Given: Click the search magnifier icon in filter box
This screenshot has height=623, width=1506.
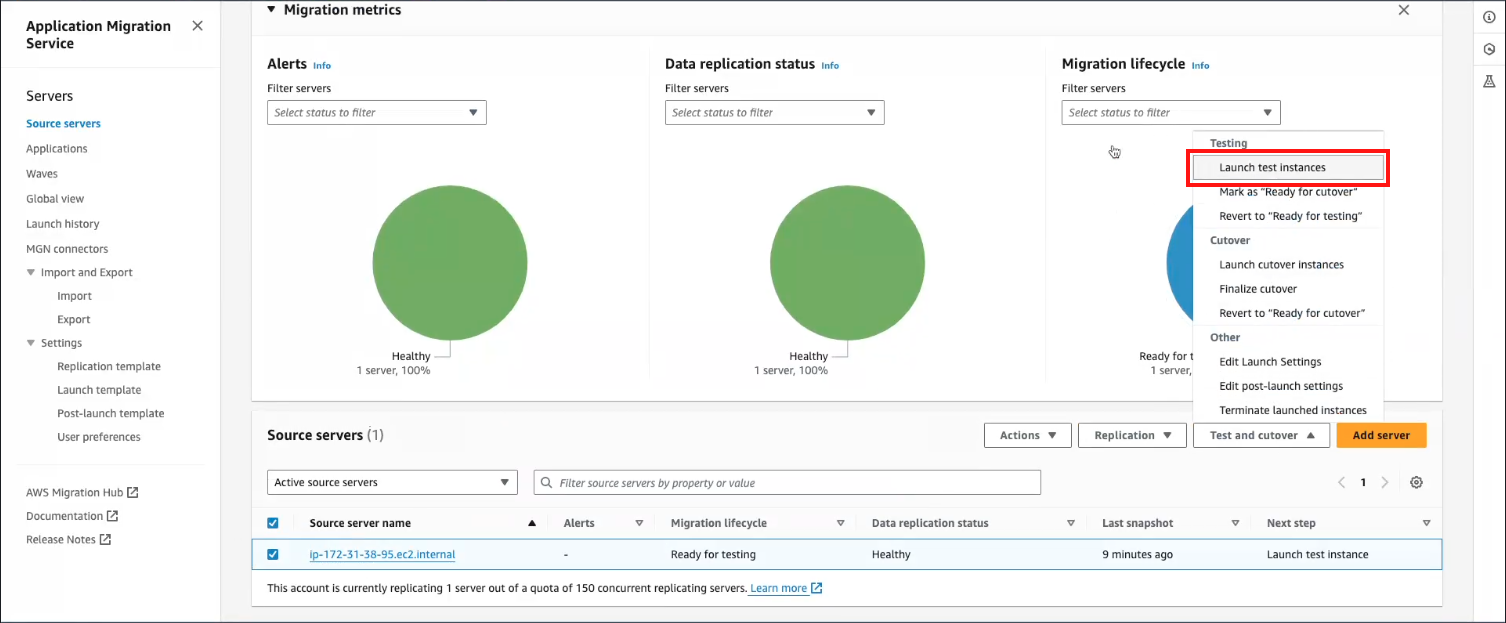Looking at the screenshot, I should click(546, 483).
